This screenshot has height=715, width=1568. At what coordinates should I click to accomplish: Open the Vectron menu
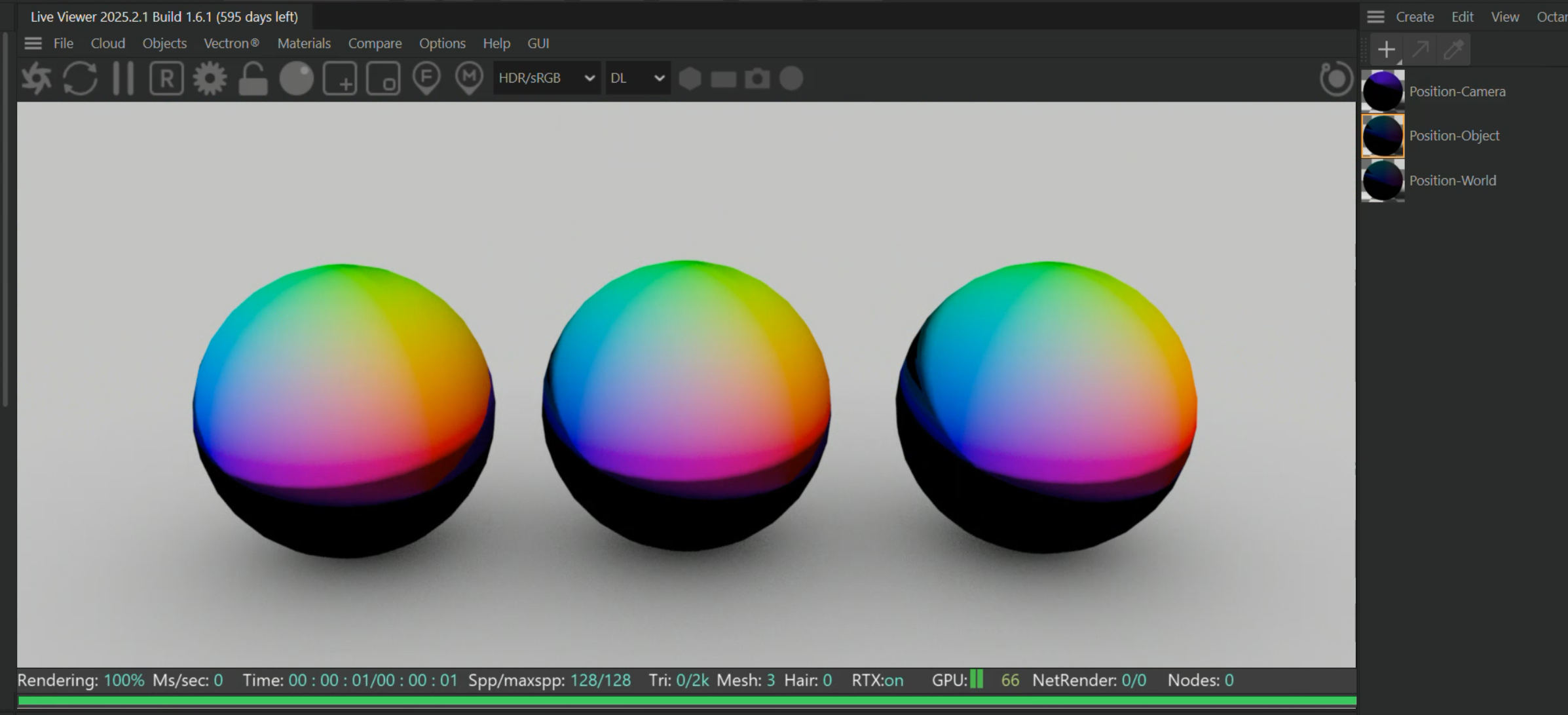point(231,43)
